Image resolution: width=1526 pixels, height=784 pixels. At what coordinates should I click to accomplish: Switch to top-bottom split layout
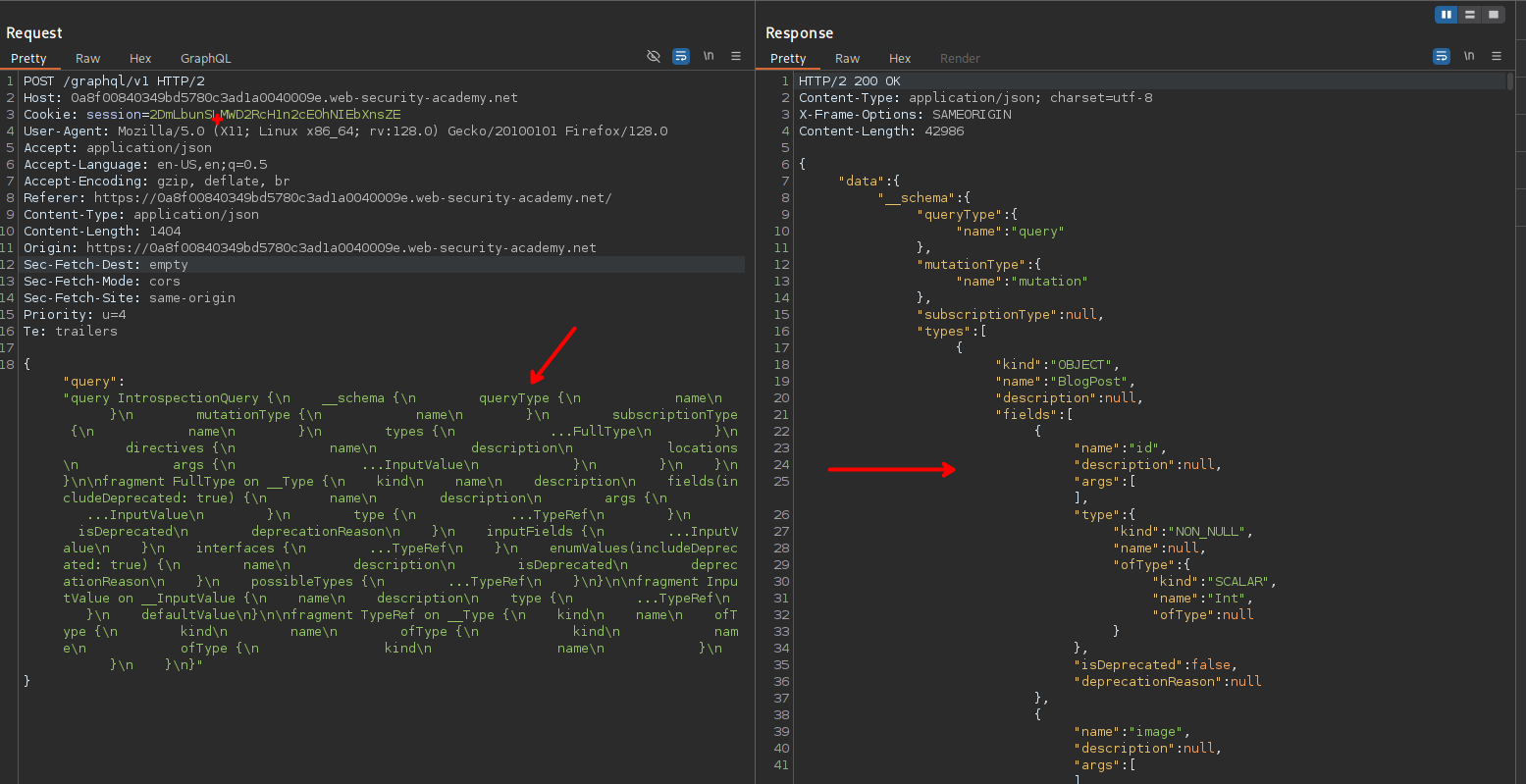(1470, 15)
